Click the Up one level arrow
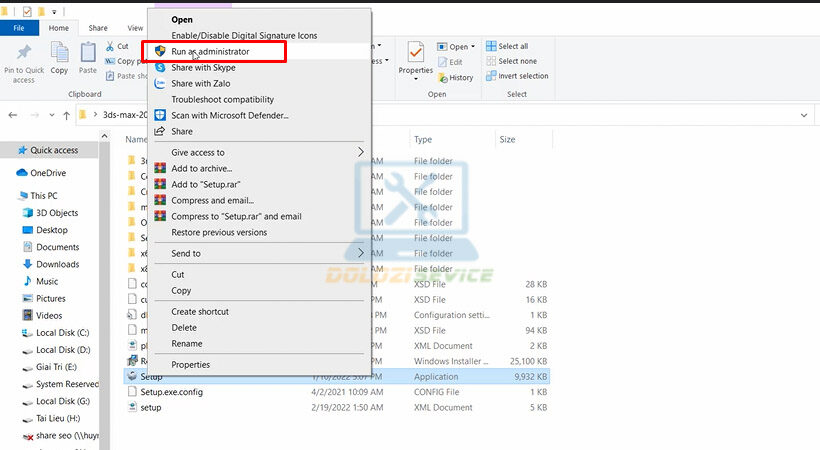This screenshot has height=450, width=820. pos(66,115)
